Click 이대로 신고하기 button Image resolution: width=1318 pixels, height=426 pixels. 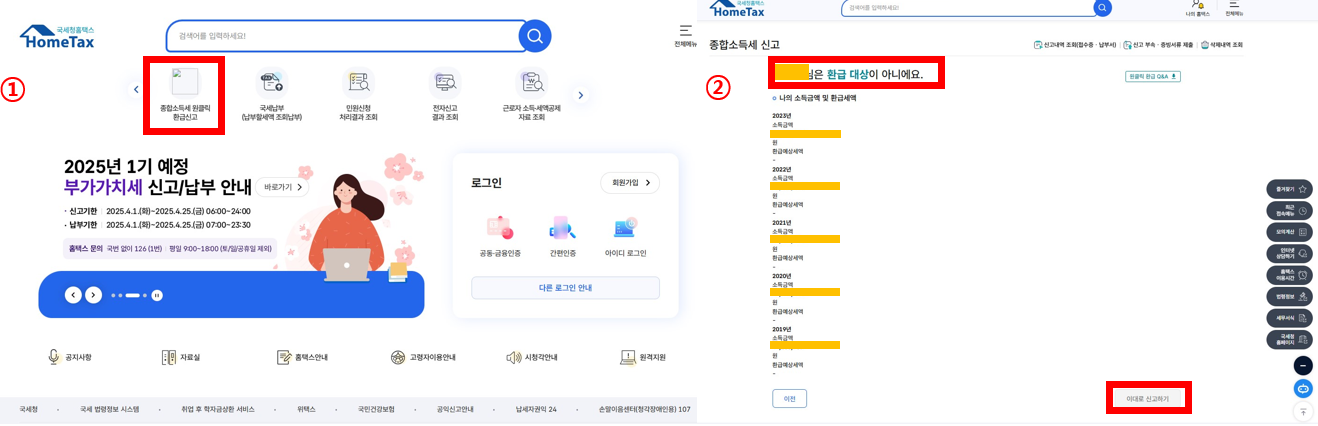click(x=1148, y=398)
